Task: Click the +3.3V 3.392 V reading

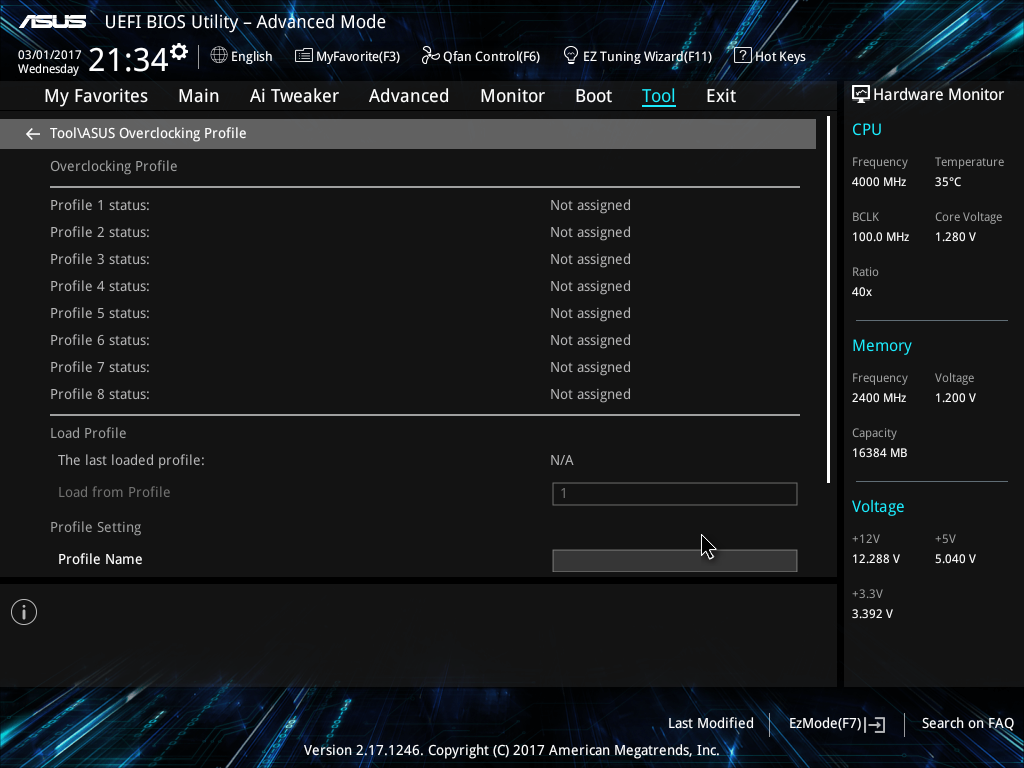Action: click(x=872, y=614)
